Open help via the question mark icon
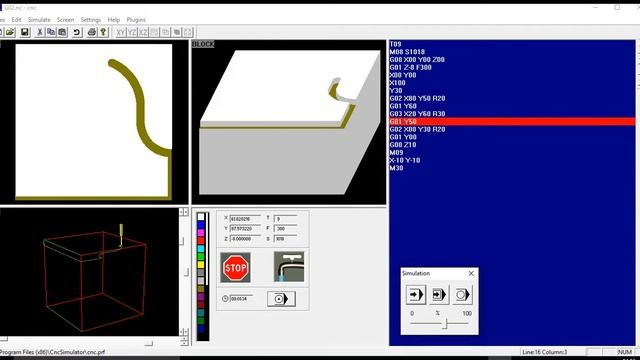The width and height of the screenshot is (640, 360). pyautogui.click(x=103, y=32)
